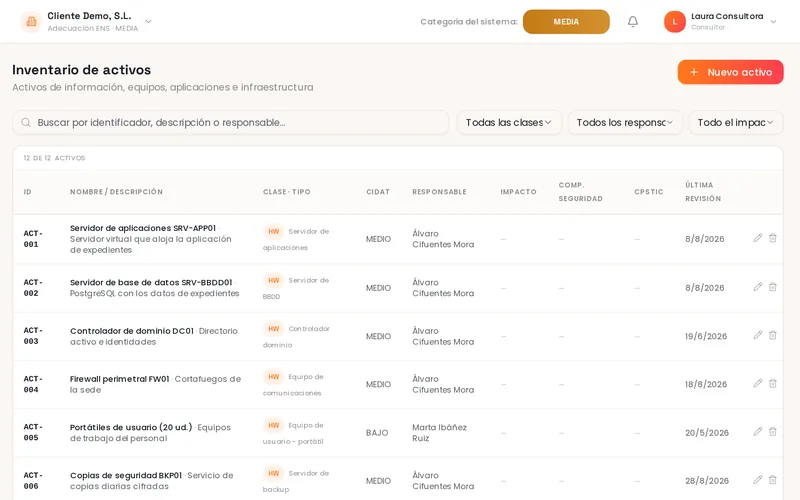Click the '12 de 12 activos' counter
Screen dimensions: 800x500
point(54,158)
